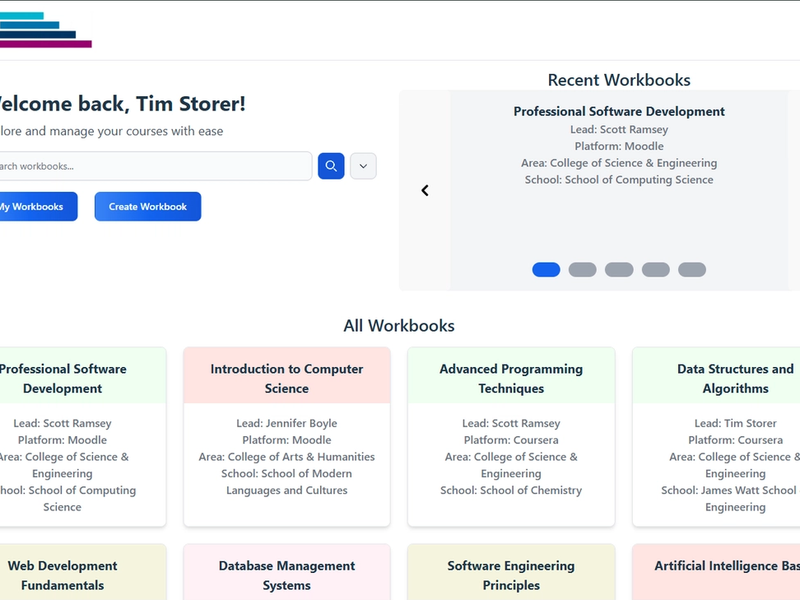Select the Software Engineering Principles card
Viewport: 800px width, 600px height.
(x=511, y=575)
